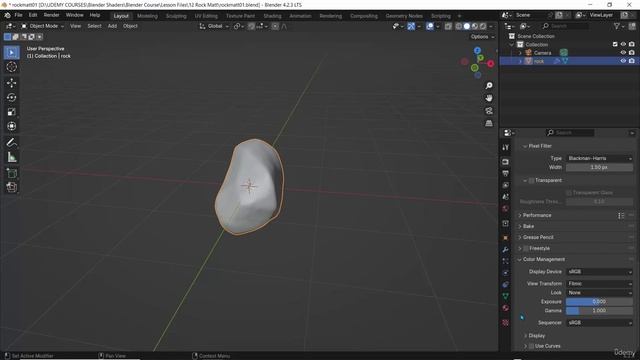Hide the rock object in viewport

tap(623, 61)
